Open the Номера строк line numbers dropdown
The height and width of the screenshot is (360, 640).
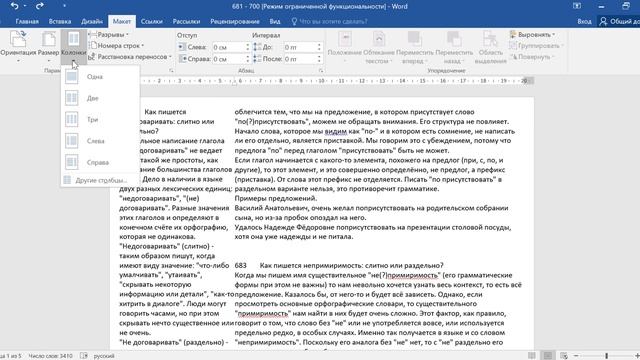pos(116,46)
